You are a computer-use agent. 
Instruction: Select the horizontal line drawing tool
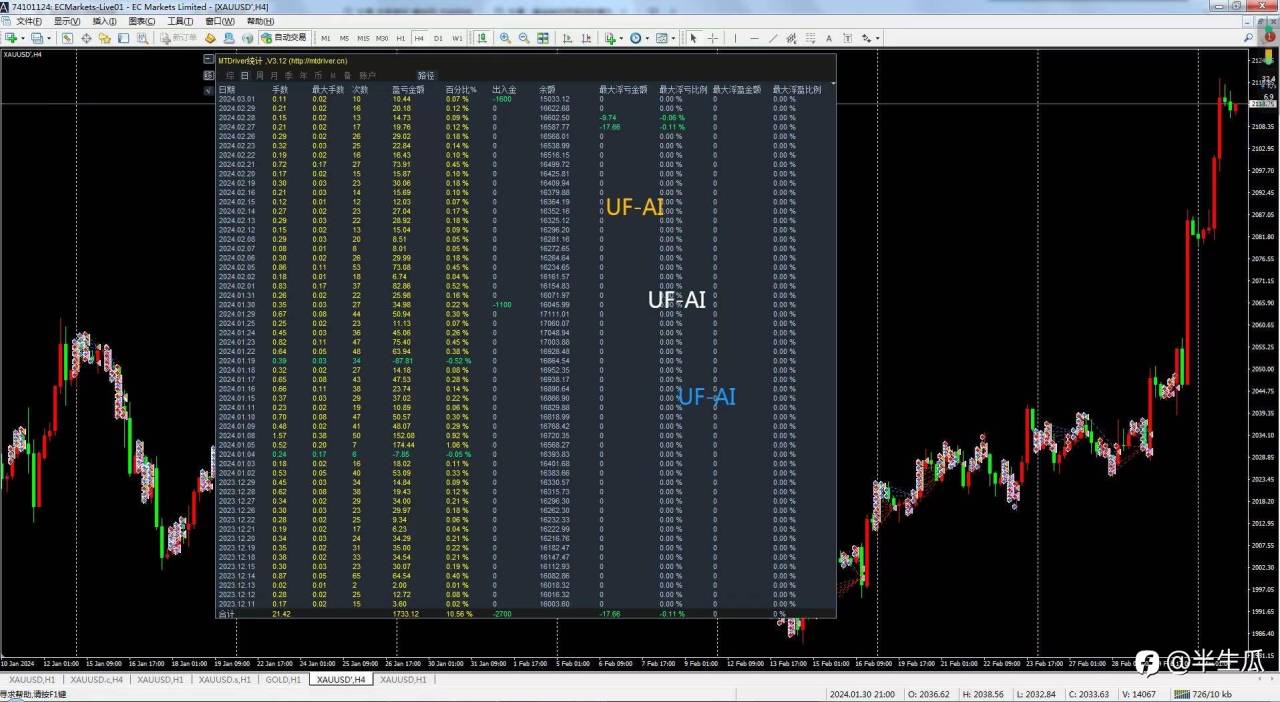coord(754,38)
